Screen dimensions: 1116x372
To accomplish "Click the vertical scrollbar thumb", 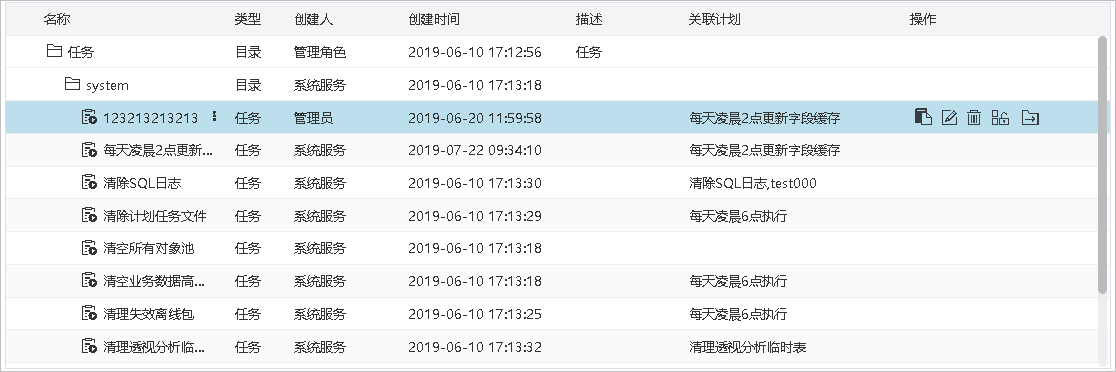I will [x=1103, y=164].
